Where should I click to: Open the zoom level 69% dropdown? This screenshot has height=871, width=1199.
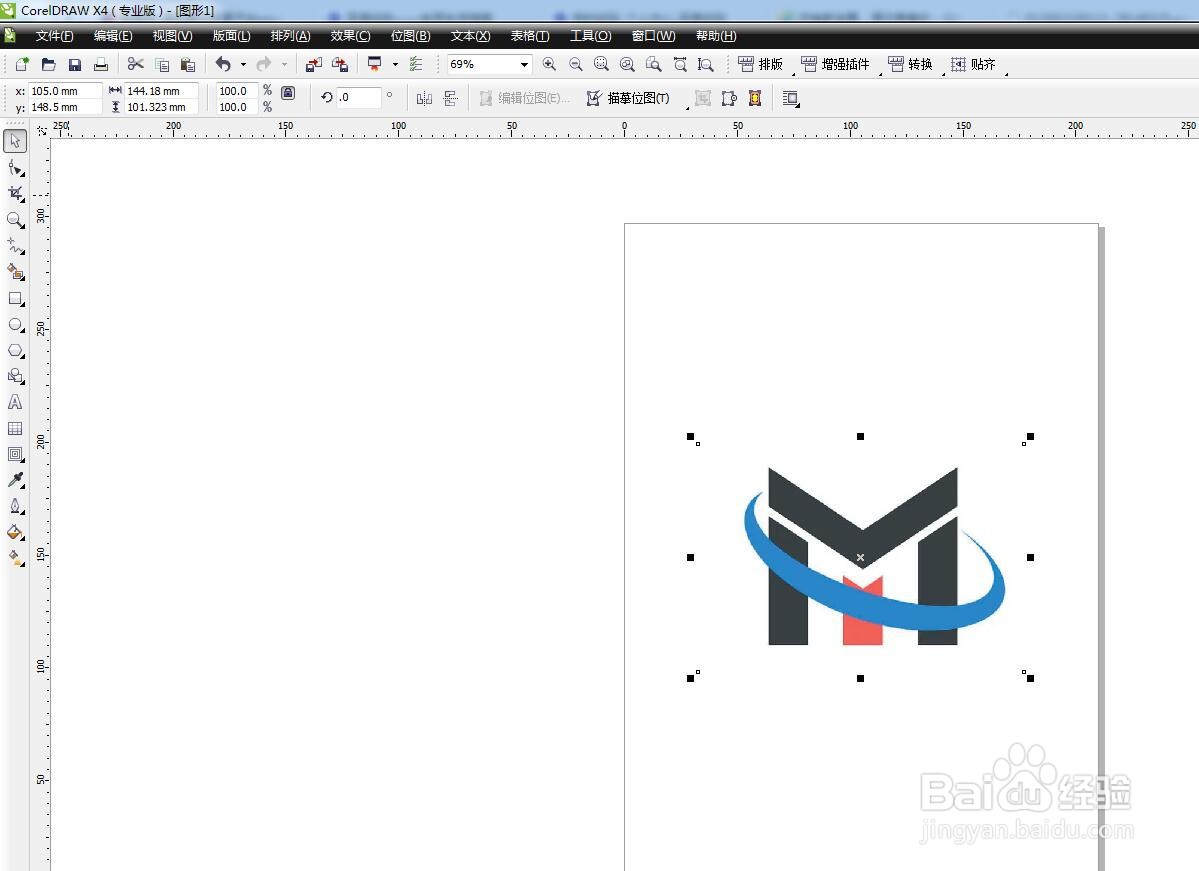click(x=522, y=64)
